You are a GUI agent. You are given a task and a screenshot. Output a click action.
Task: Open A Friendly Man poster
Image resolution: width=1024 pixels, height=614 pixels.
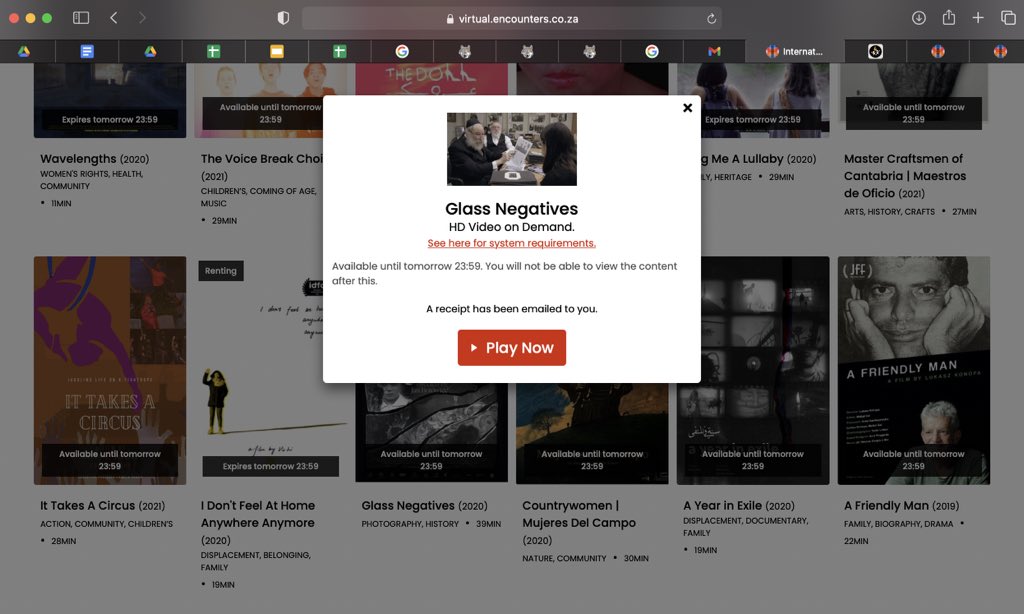point(914,370)
